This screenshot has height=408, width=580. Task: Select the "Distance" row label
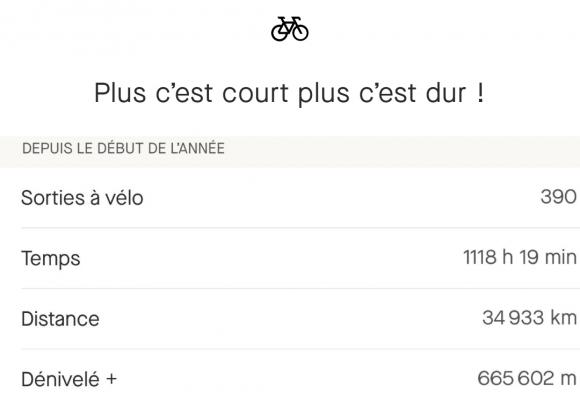(60, 319)
